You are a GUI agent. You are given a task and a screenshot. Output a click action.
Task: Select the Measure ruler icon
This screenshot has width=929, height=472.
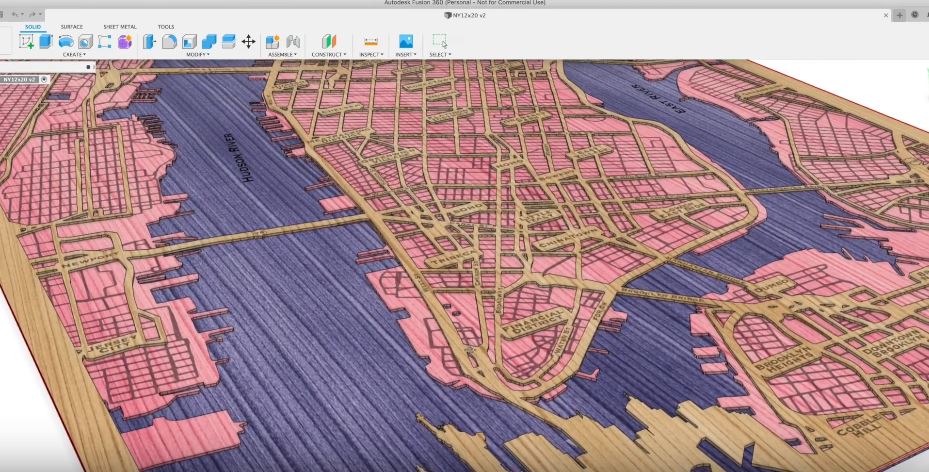coord(371,41)
